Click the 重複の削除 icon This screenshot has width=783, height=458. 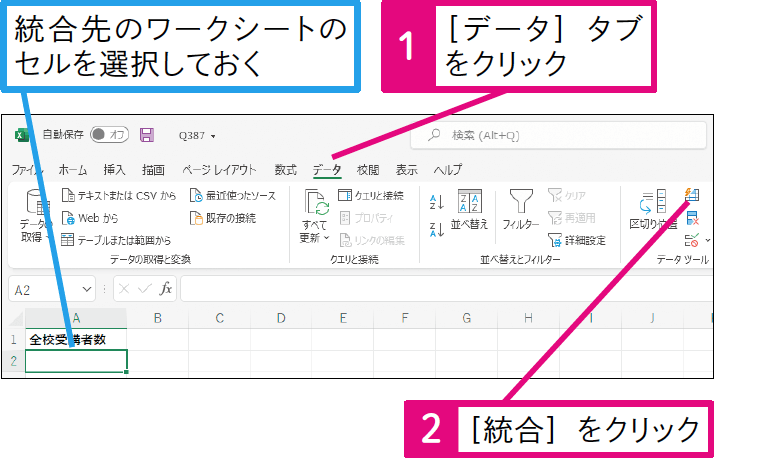(x=692, y=218)
